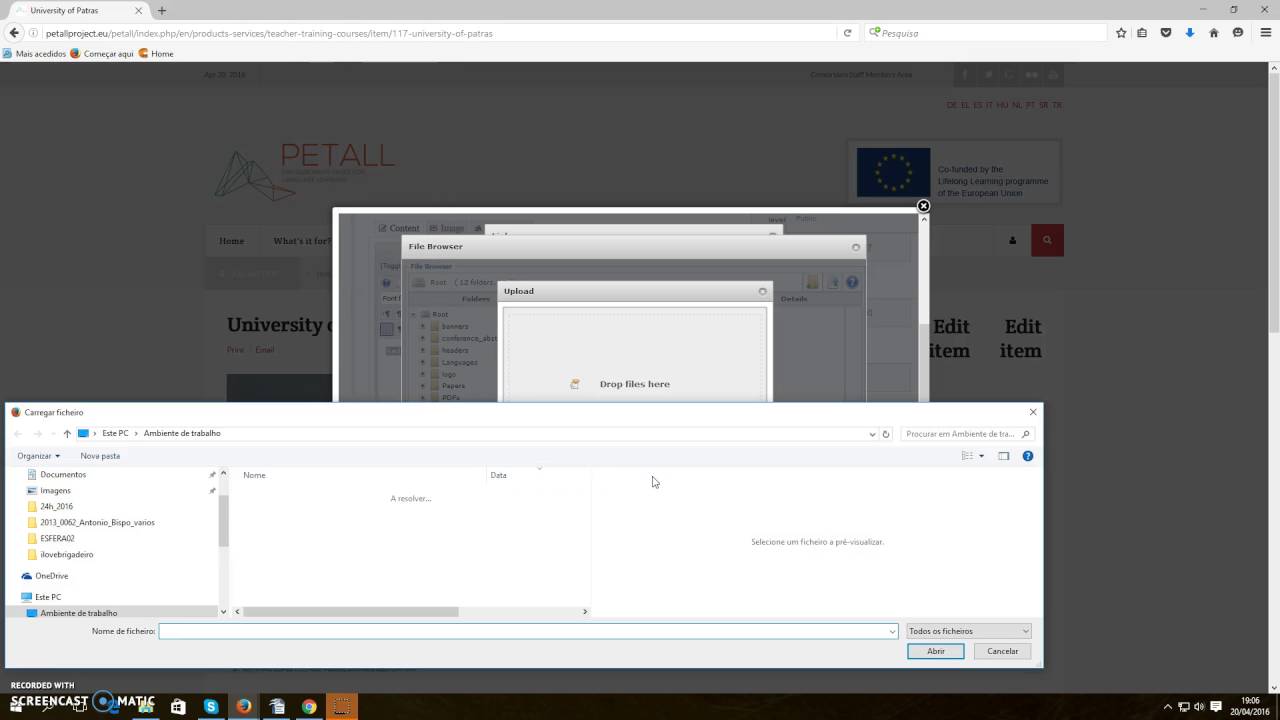The image size is (1280, 720).
Task: Open address bar history dropdown
Action: point(872,434)
